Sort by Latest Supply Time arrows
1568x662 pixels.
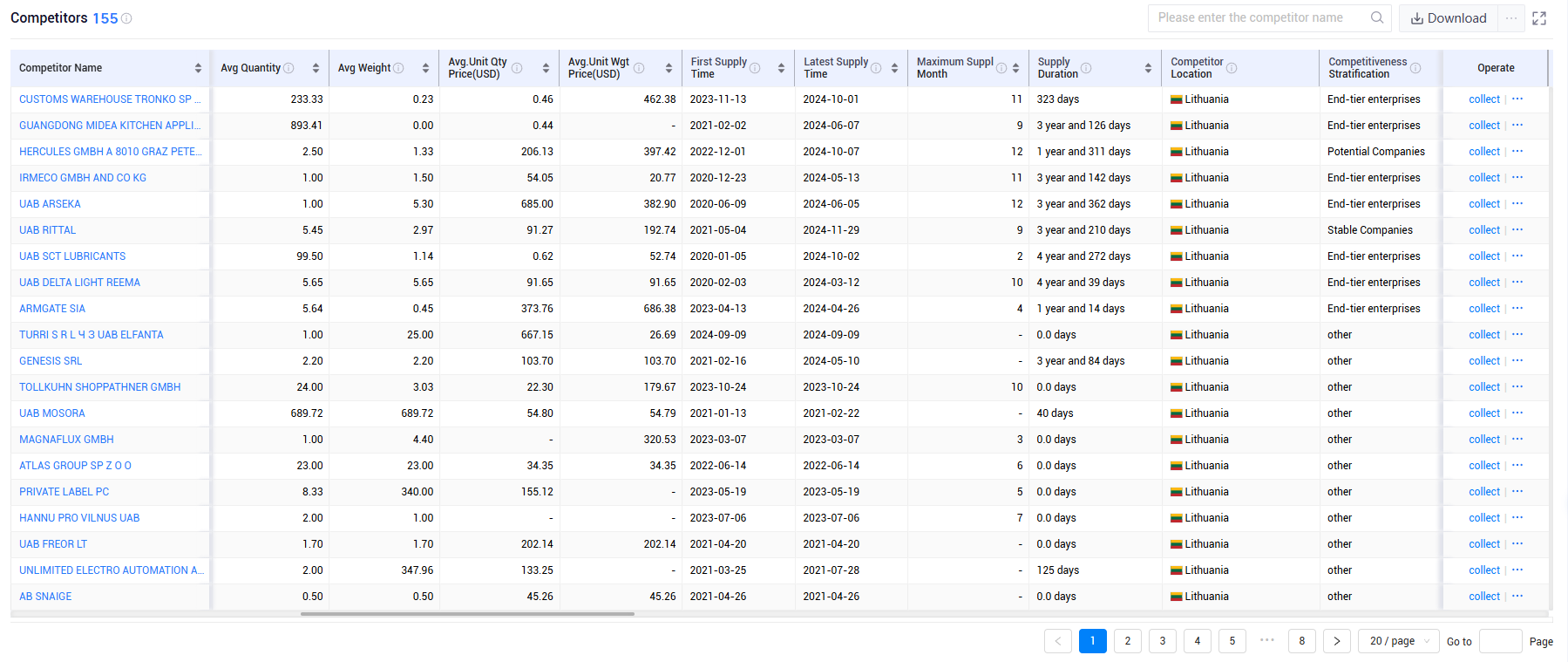pyautogui.click(x=894, y=68)
